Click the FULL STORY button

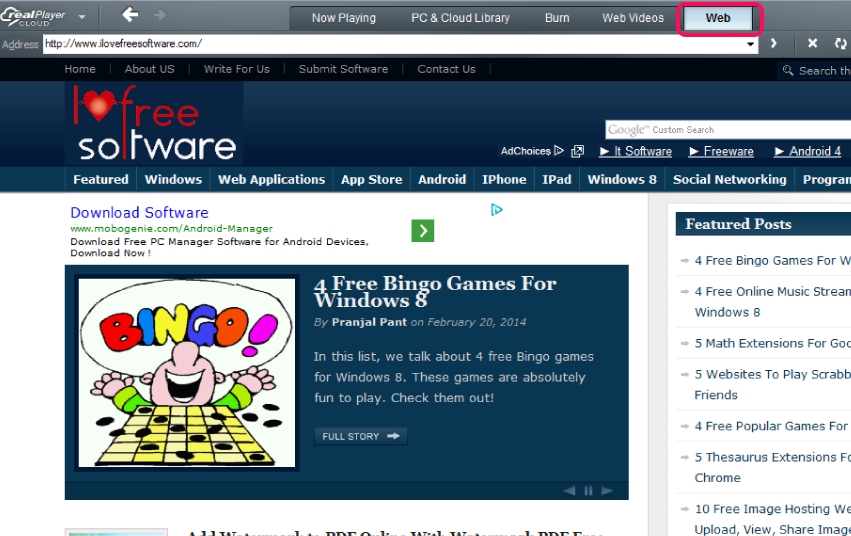360,436
